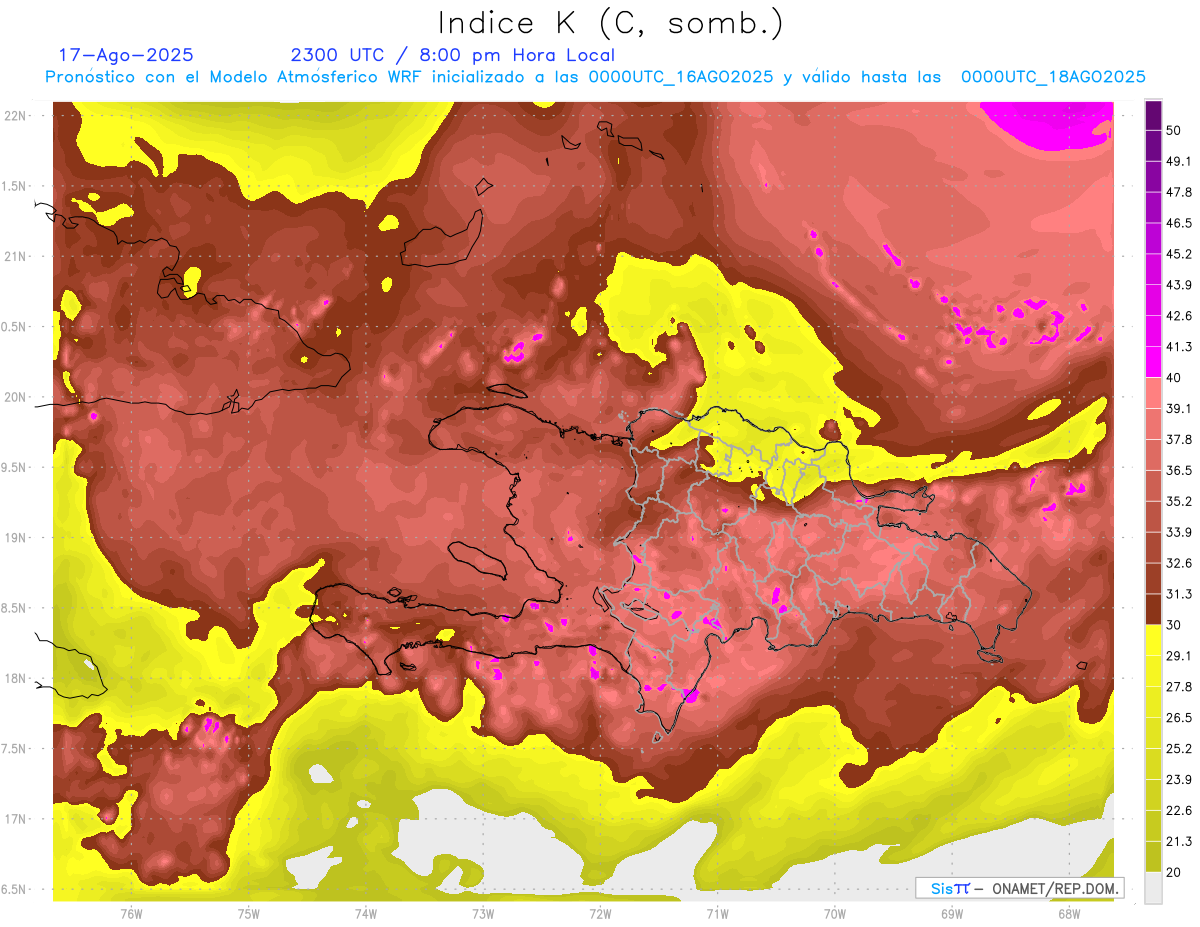The image size is (1200, 927).
Task: Select the date label "17-Ago-2025"
Action: pos(126,55)
